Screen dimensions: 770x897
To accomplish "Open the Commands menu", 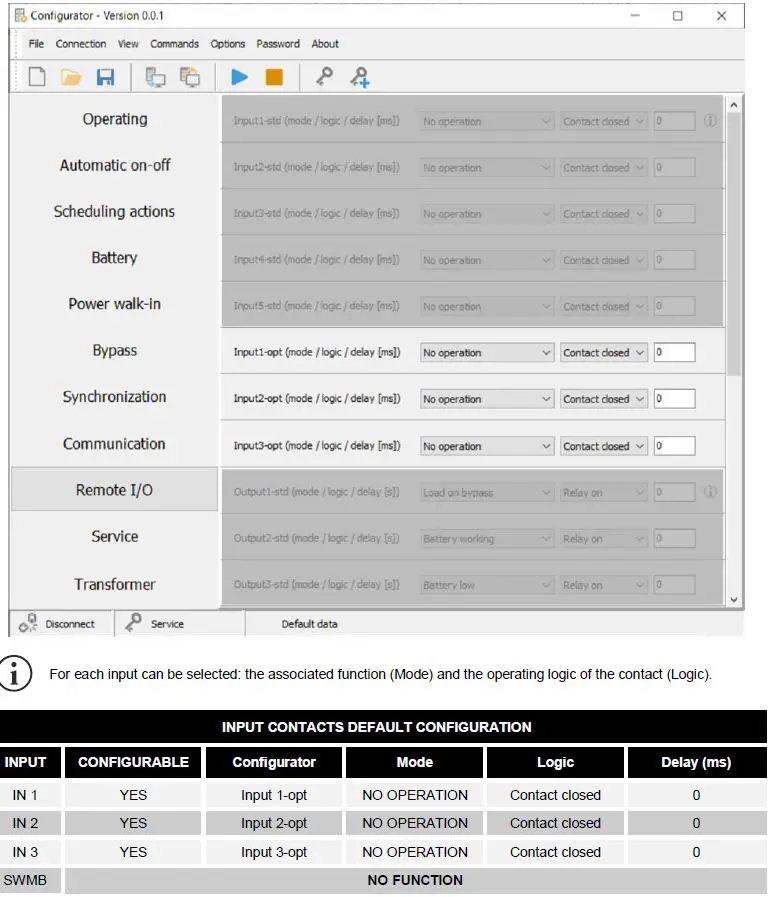I will tap(174, 43).
